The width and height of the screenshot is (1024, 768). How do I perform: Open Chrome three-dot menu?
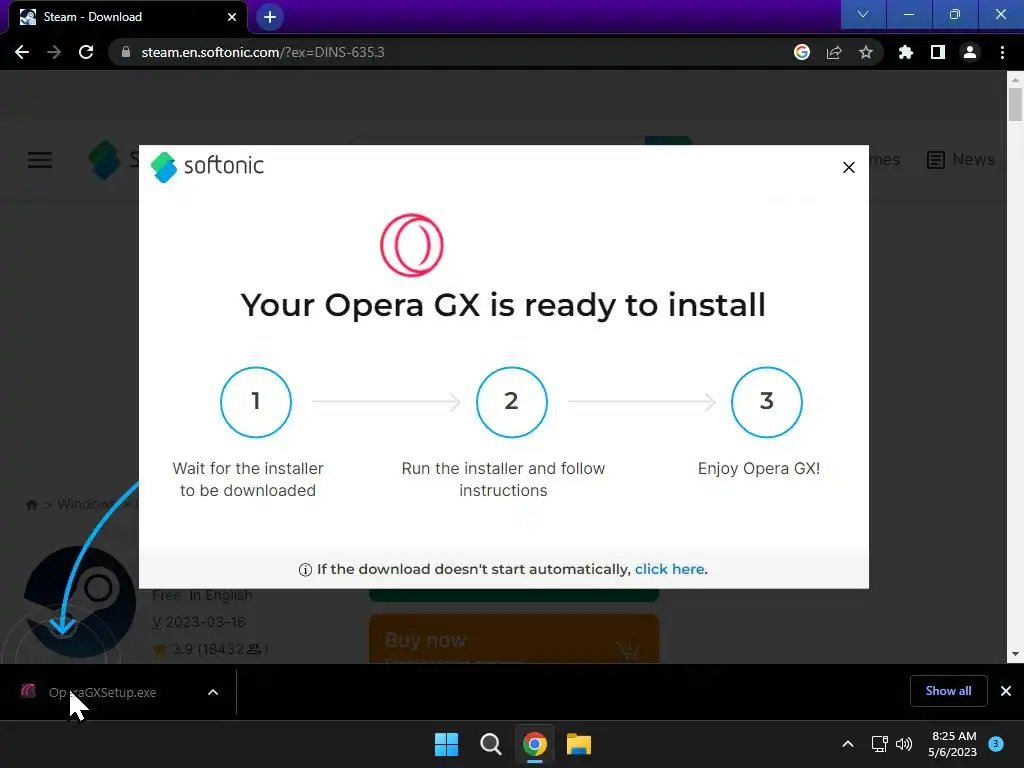[x=1002, y=52]
